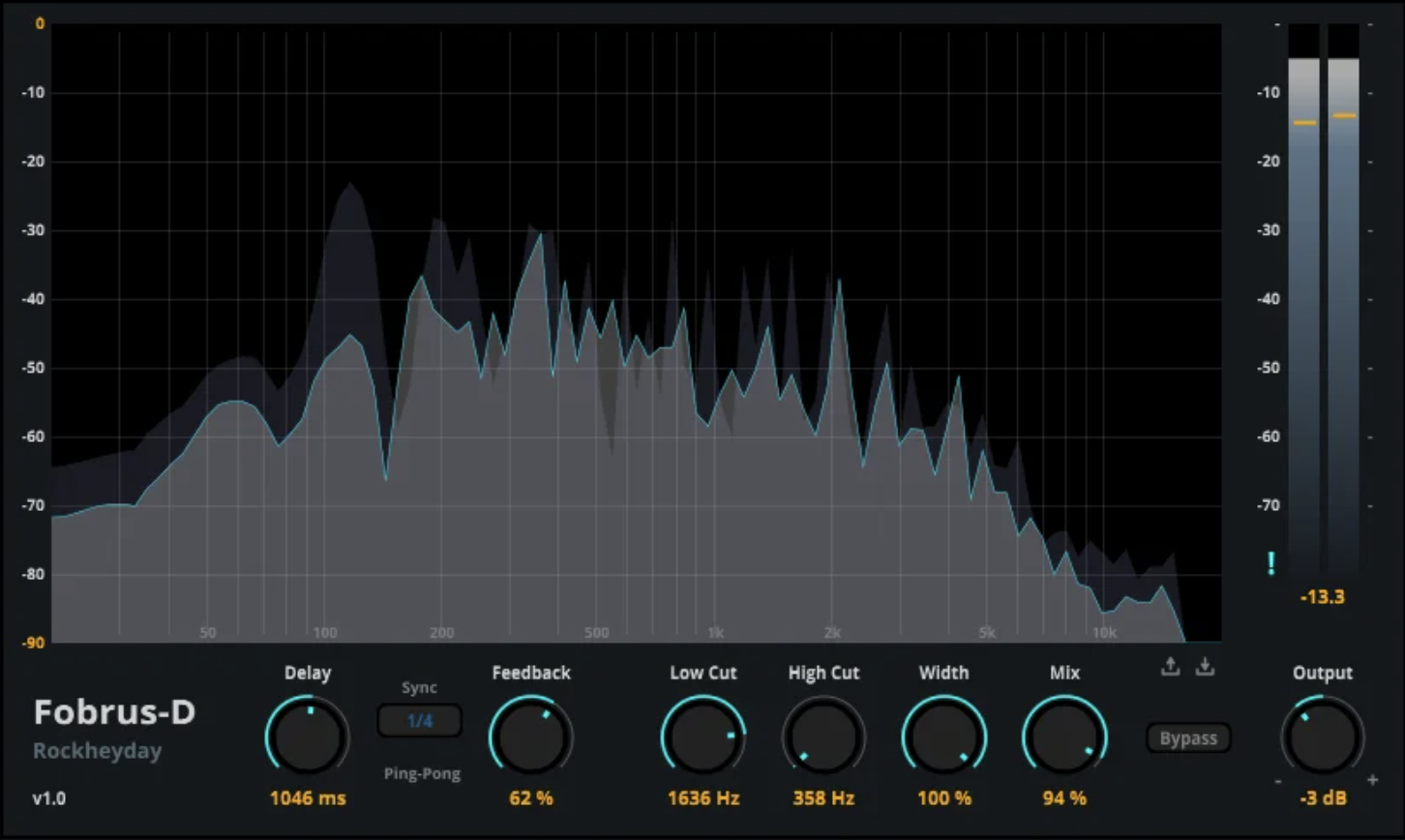Click the Width knob
1405x840 pixels.
[943, 737]
